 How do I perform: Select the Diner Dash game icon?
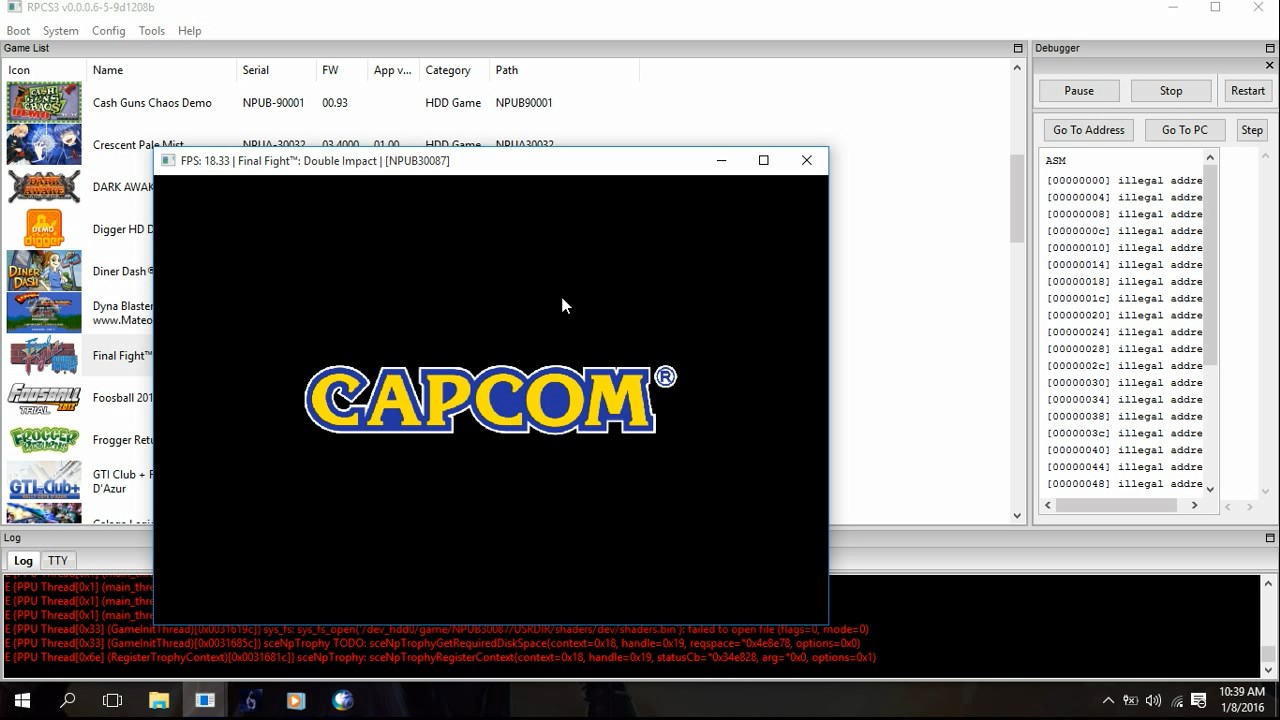[44, 271]
